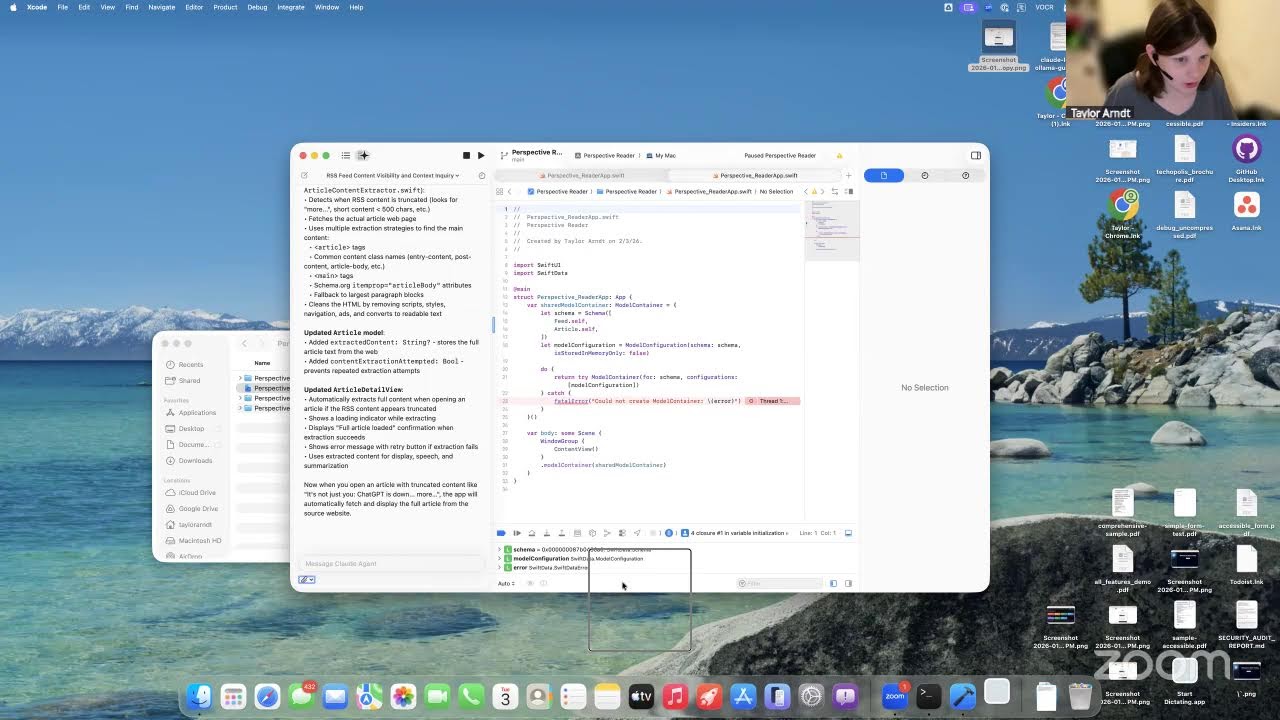This screenshot has width=1280, height=720.
Task: Select the closure #1 stack frame entry
Action: click(x=735, y=533)
